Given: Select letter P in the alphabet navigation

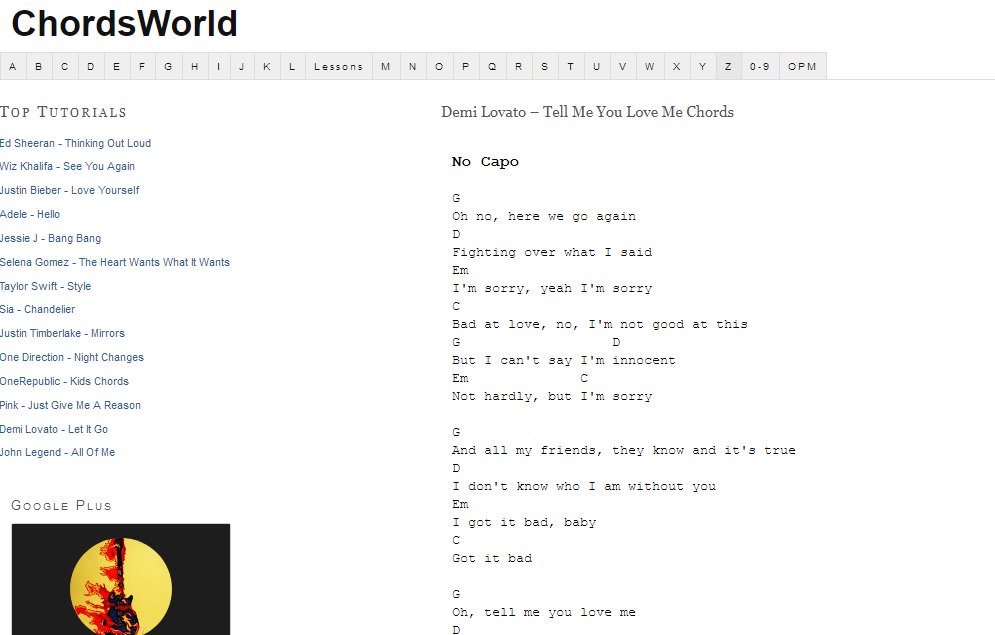Looking at the screenshot, I should click(x=466, y=66).
